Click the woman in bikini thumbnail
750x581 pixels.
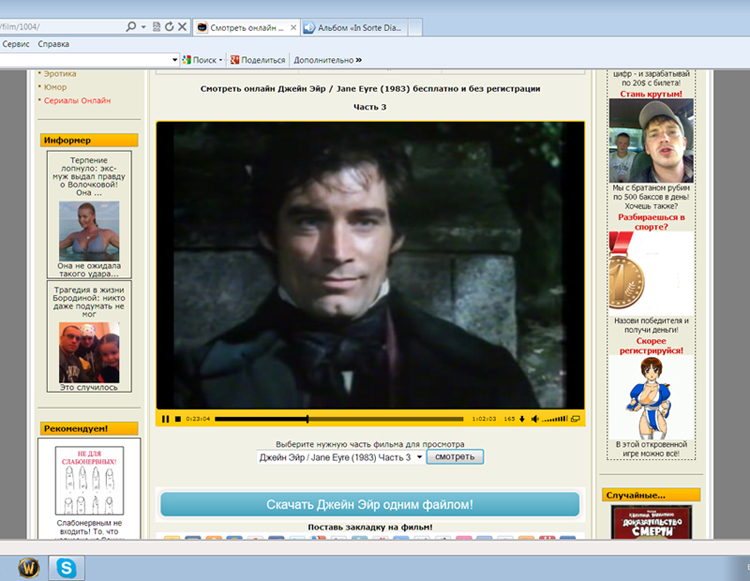(89, 231)
